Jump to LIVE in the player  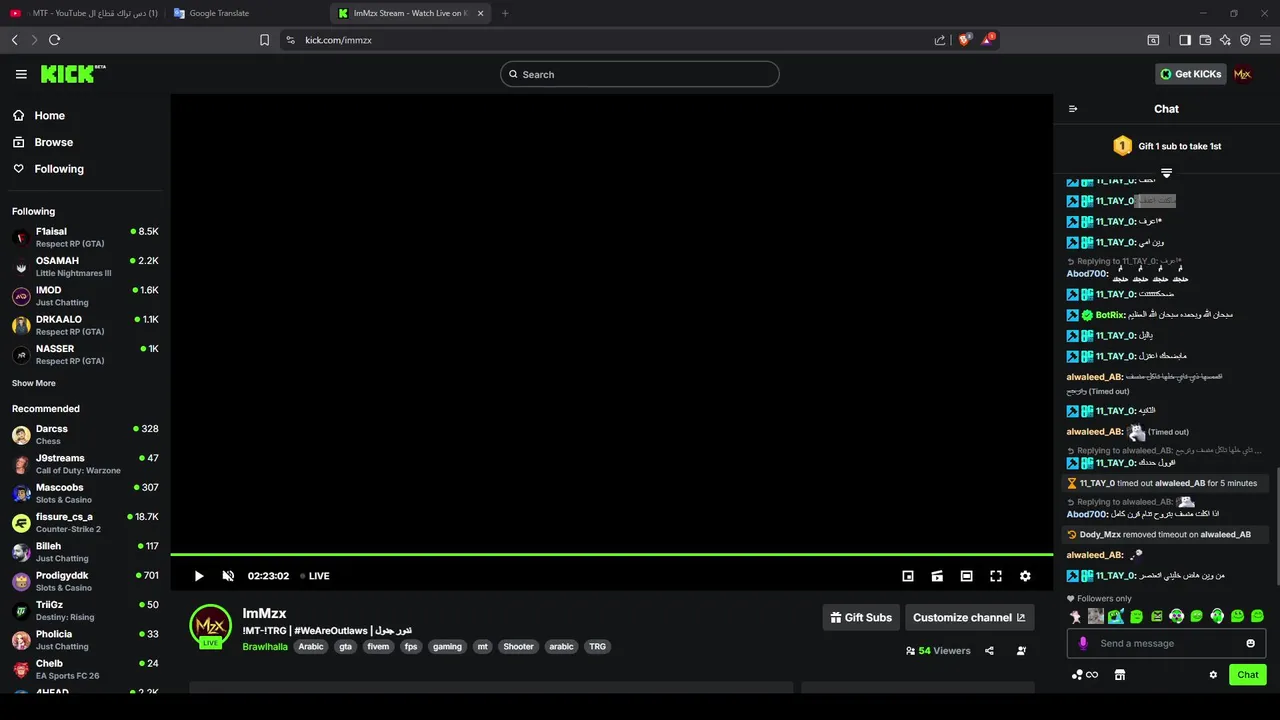(315, 576)
